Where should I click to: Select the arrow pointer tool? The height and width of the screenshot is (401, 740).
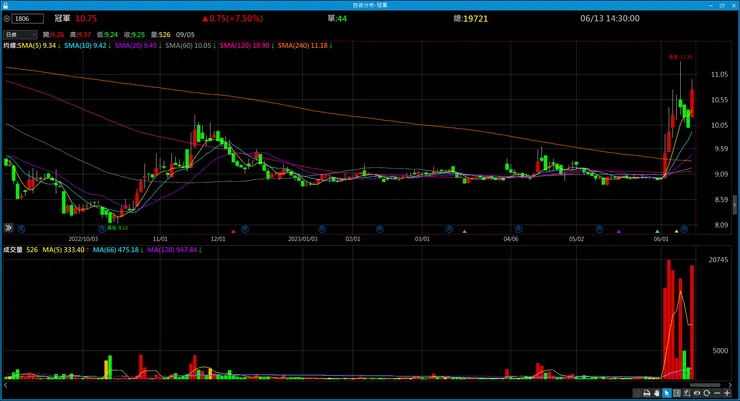[667, 393]
